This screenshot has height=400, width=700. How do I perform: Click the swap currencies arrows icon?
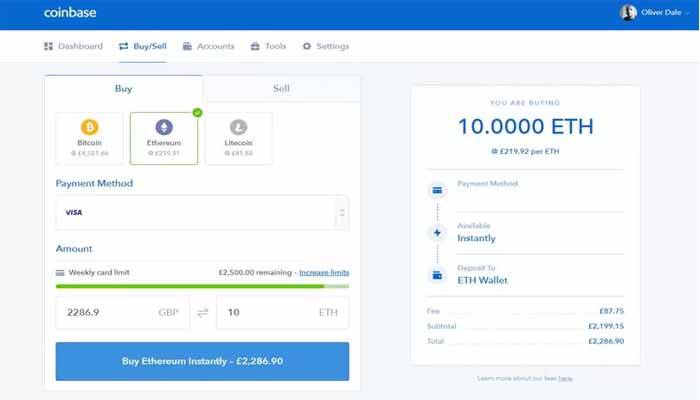click(203, 312)
